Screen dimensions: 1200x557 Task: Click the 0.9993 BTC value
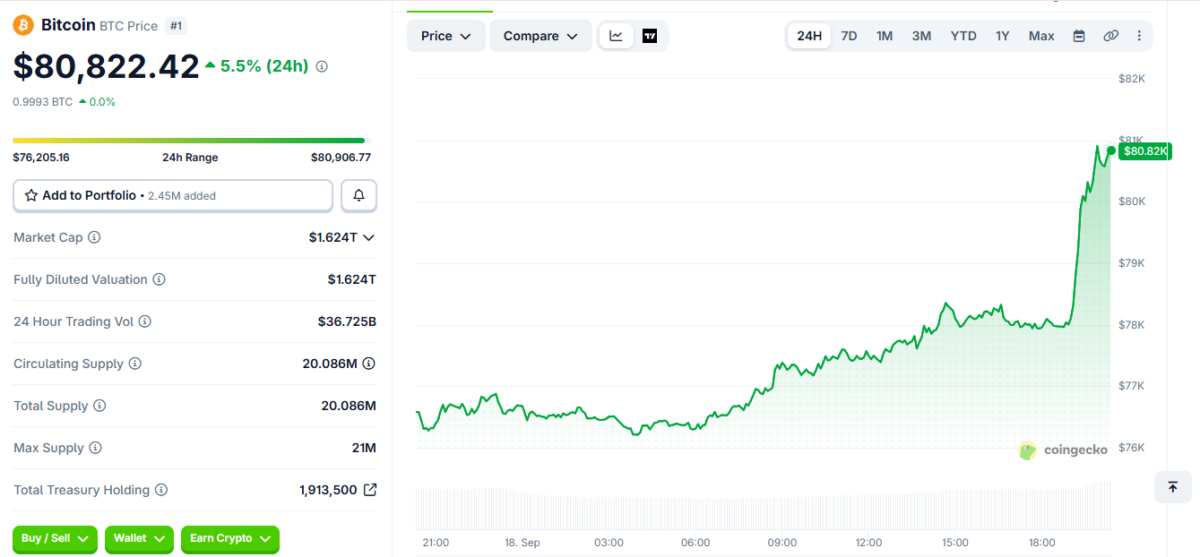click(x=42, y=101)
